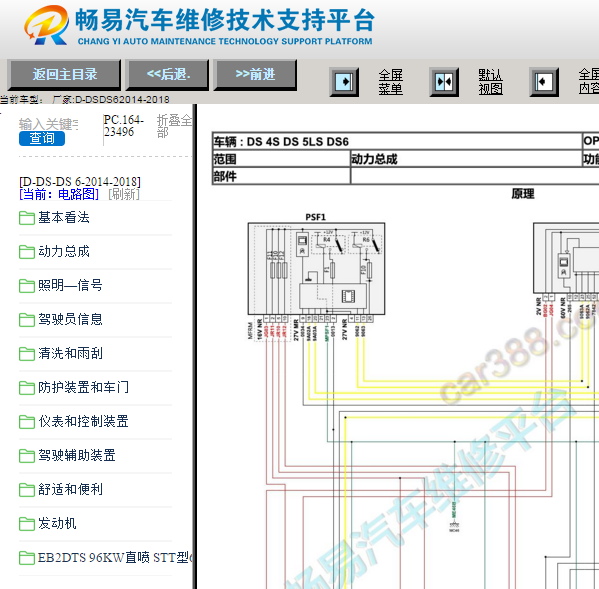Viewport: 599px width, 589px height.
Task: Click the 默认视图 text link
Action: point(491,82)
